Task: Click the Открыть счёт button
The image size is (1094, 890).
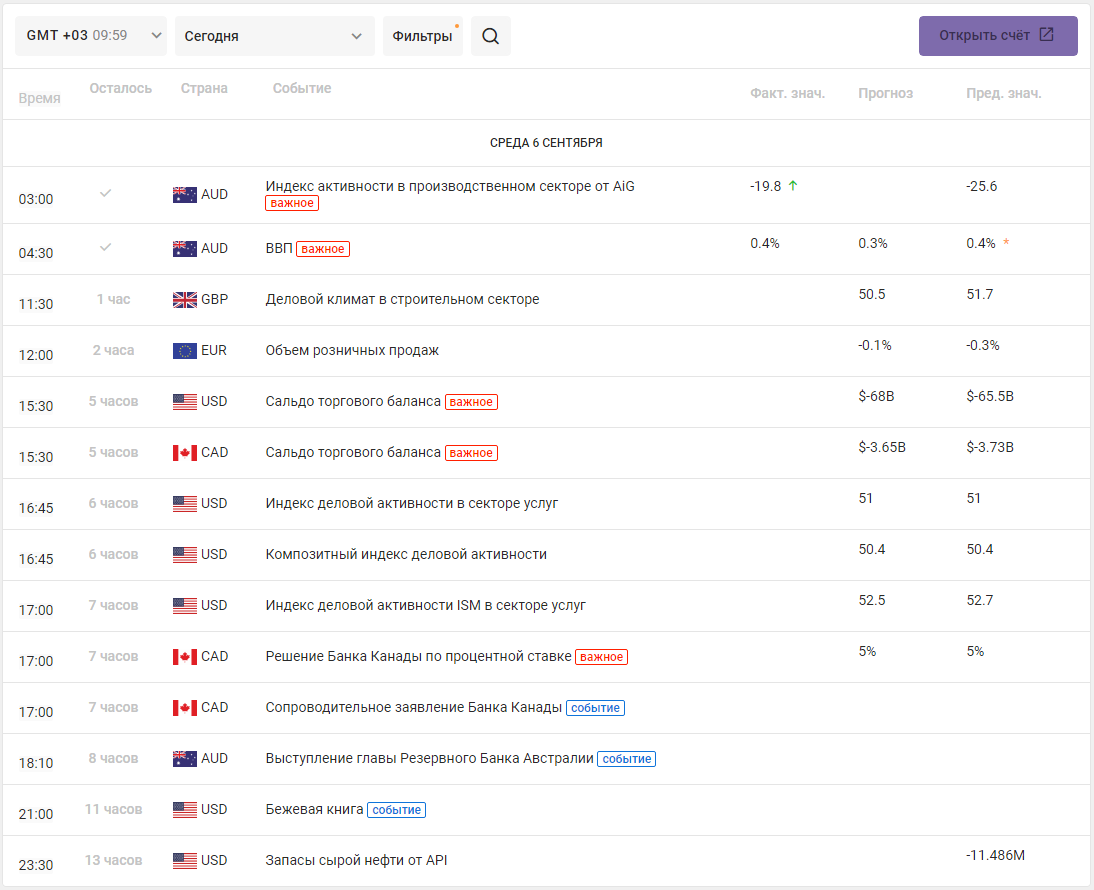Action: point(998,36)
